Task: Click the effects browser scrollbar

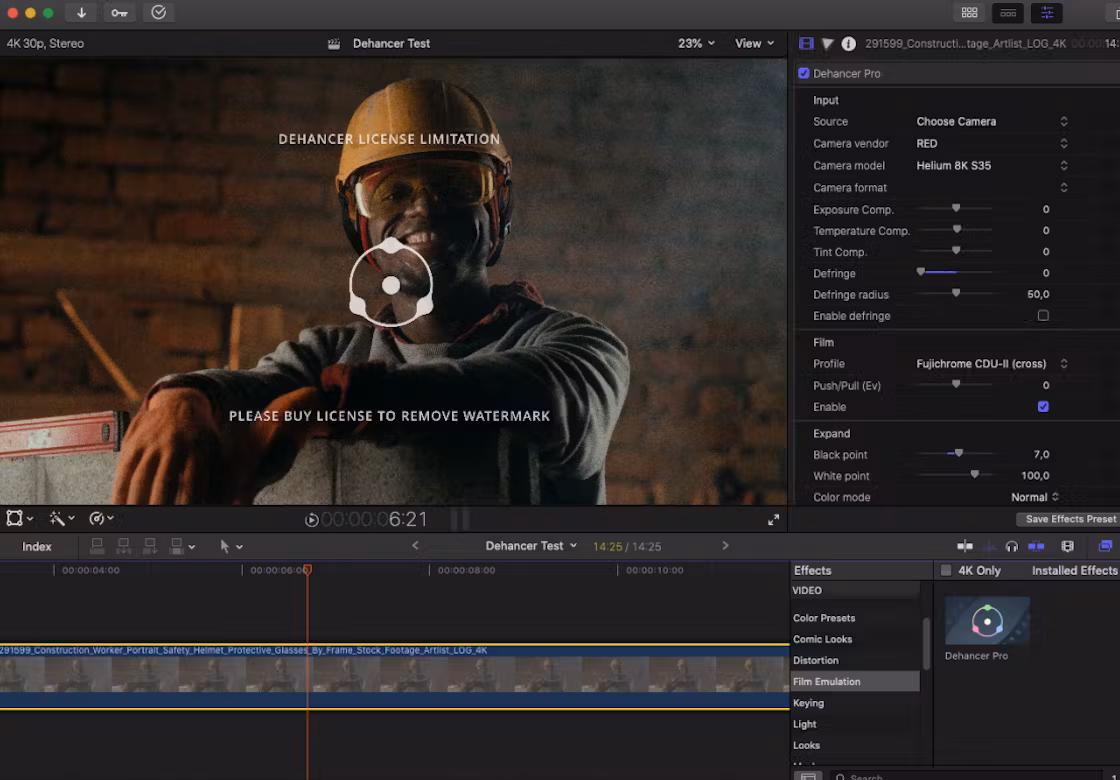Action: click(x=926, y=644)
